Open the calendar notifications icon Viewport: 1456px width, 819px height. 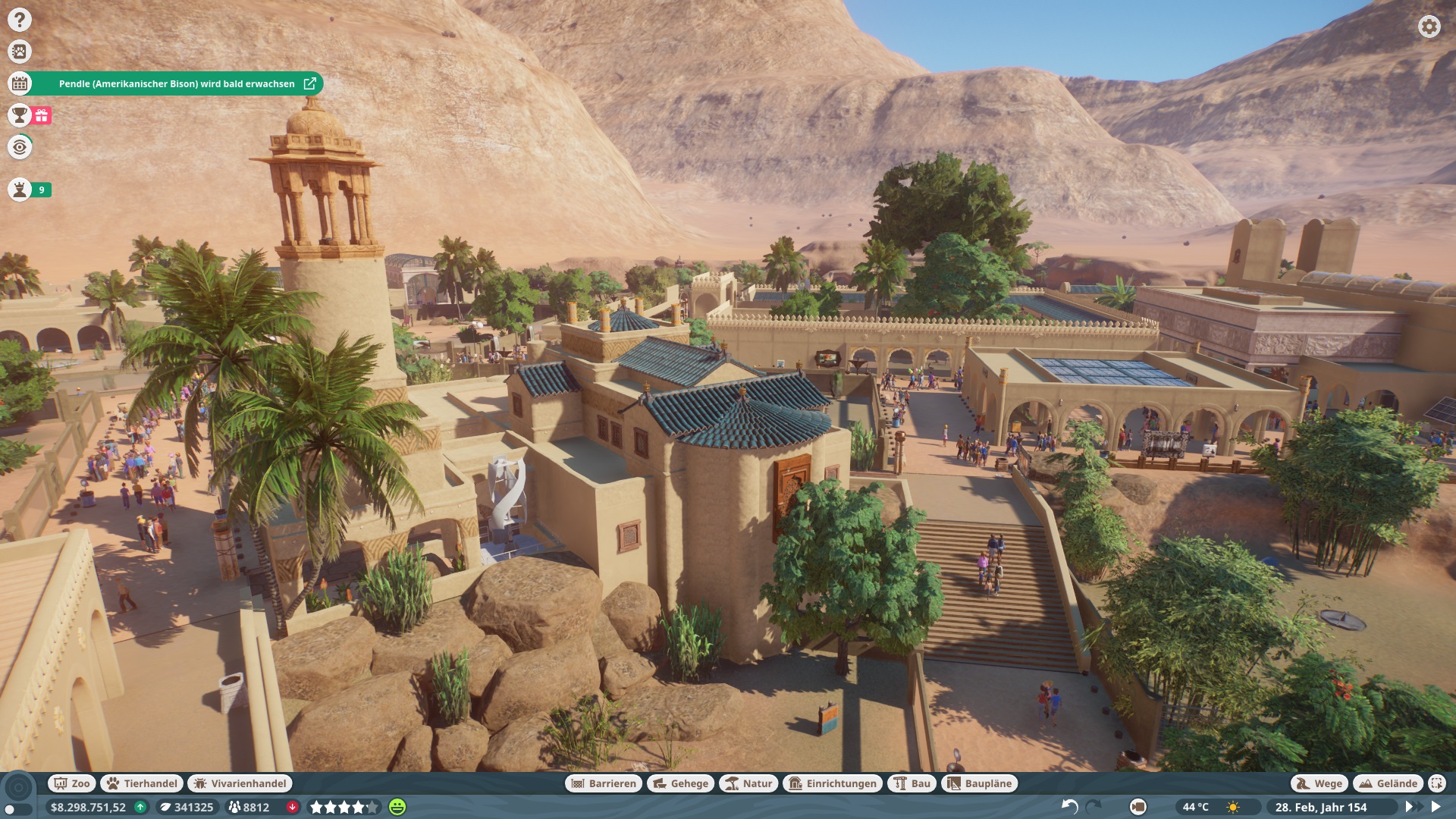(x=20, y=83)
